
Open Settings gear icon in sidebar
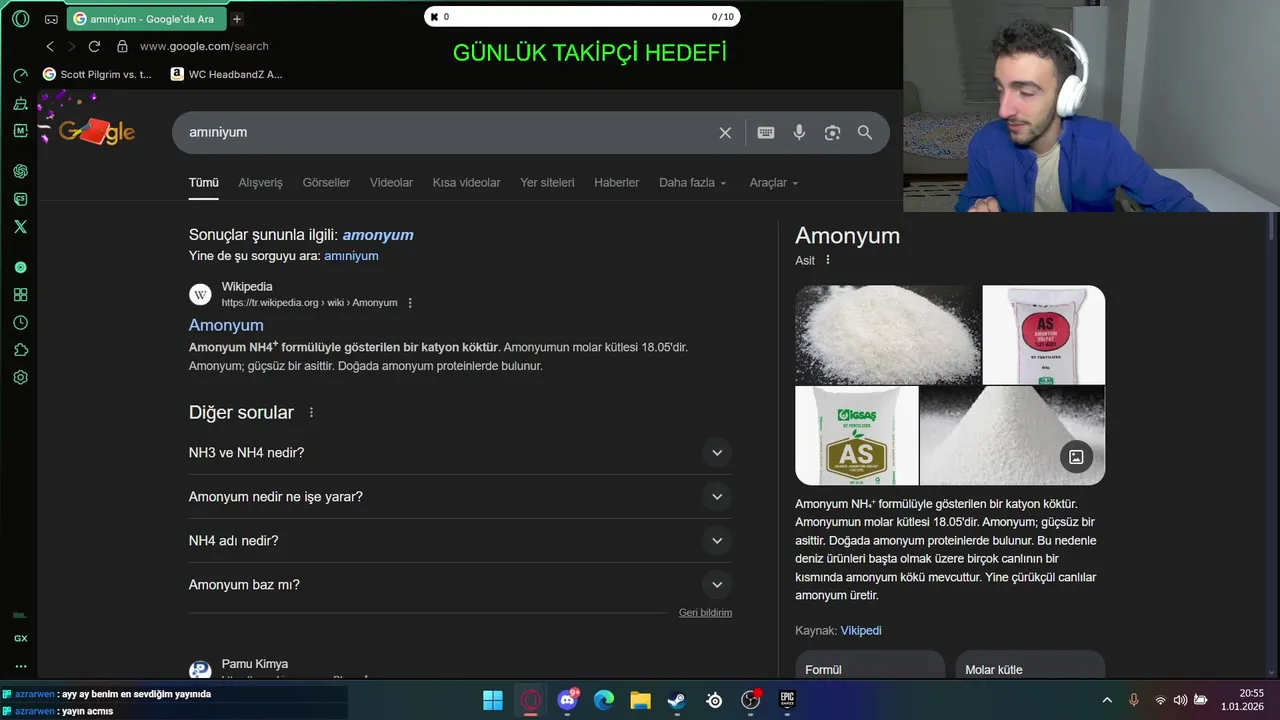[x=20, y=378]
